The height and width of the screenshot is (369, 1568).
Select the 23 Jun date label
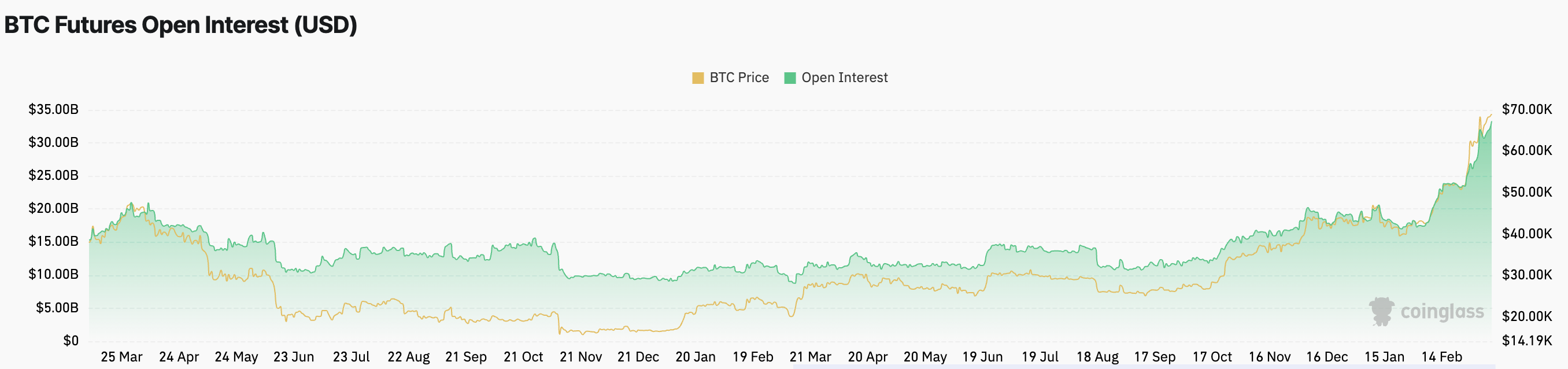293,357
